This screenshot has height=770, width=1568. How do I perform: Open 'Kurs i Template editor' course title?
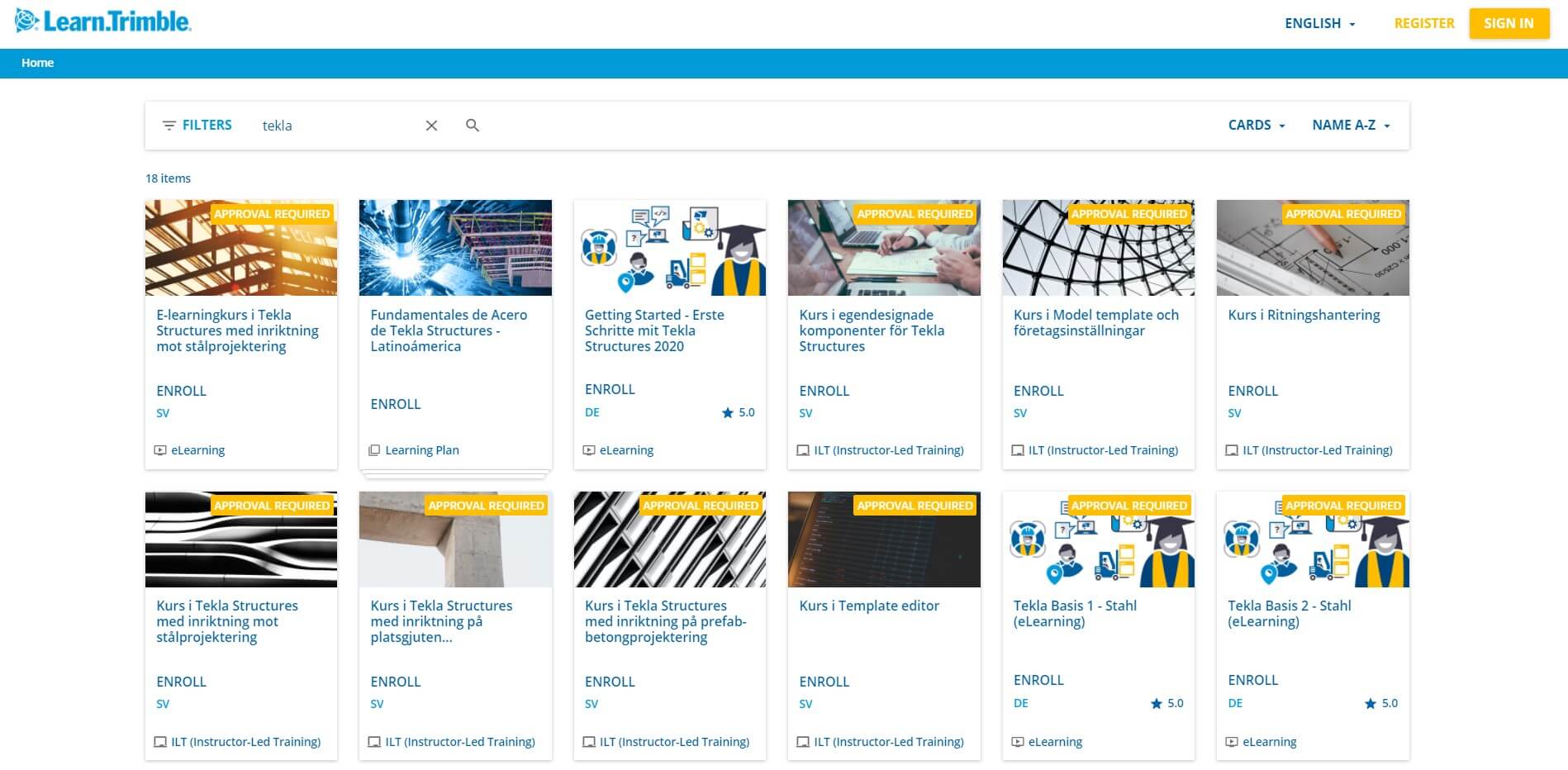869,606
